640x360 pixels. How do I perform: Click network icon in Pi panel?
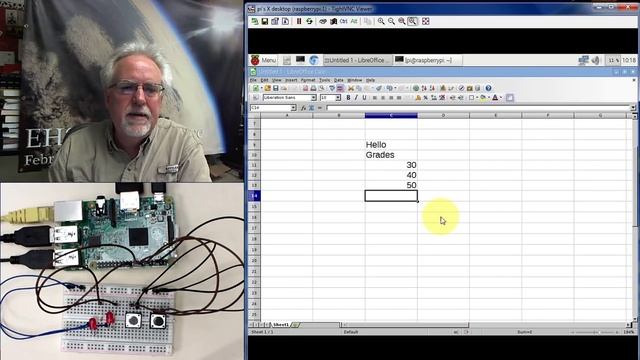[x=583, y=60]
